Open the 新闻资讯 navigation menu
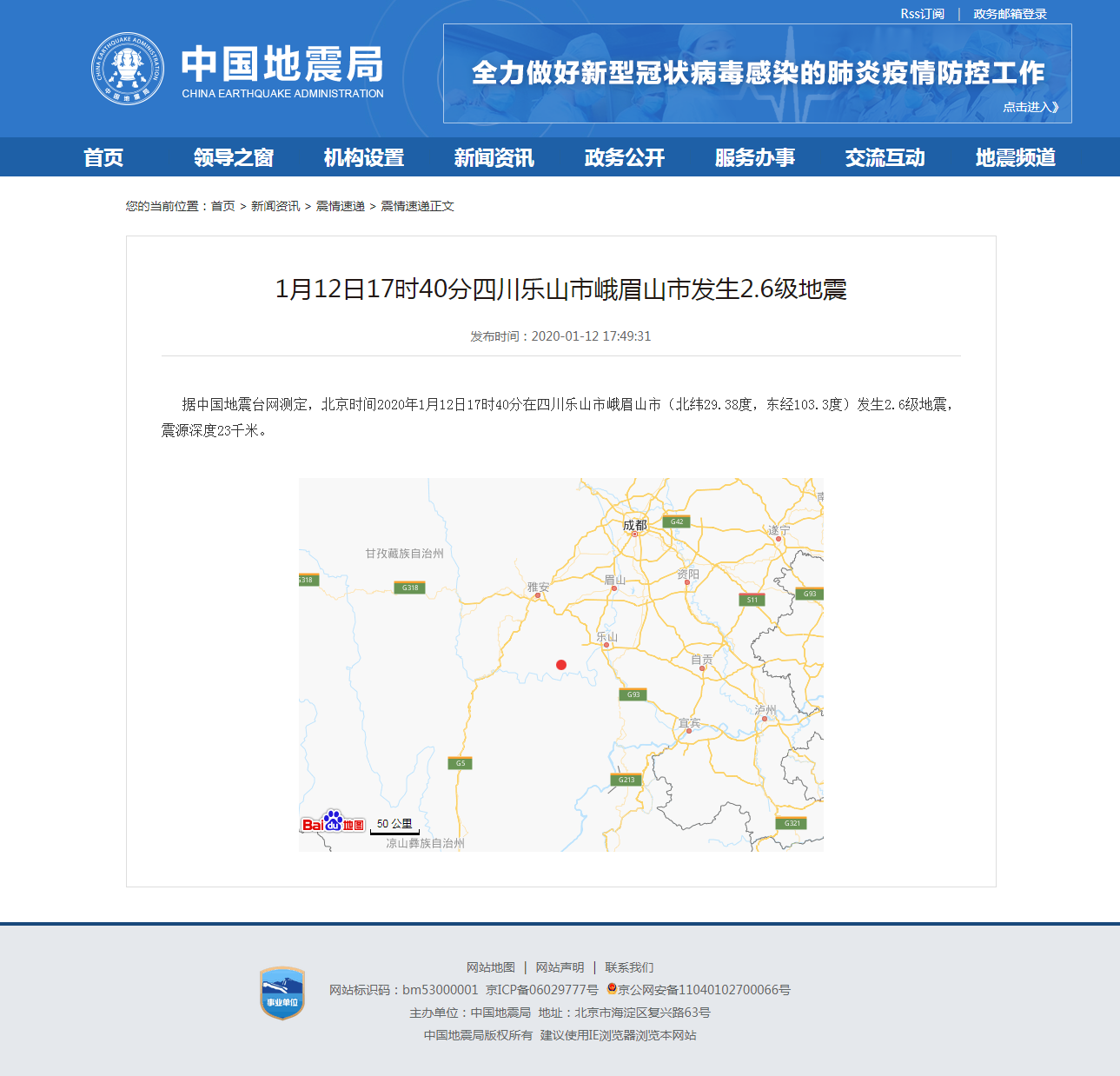 (494, 157)
